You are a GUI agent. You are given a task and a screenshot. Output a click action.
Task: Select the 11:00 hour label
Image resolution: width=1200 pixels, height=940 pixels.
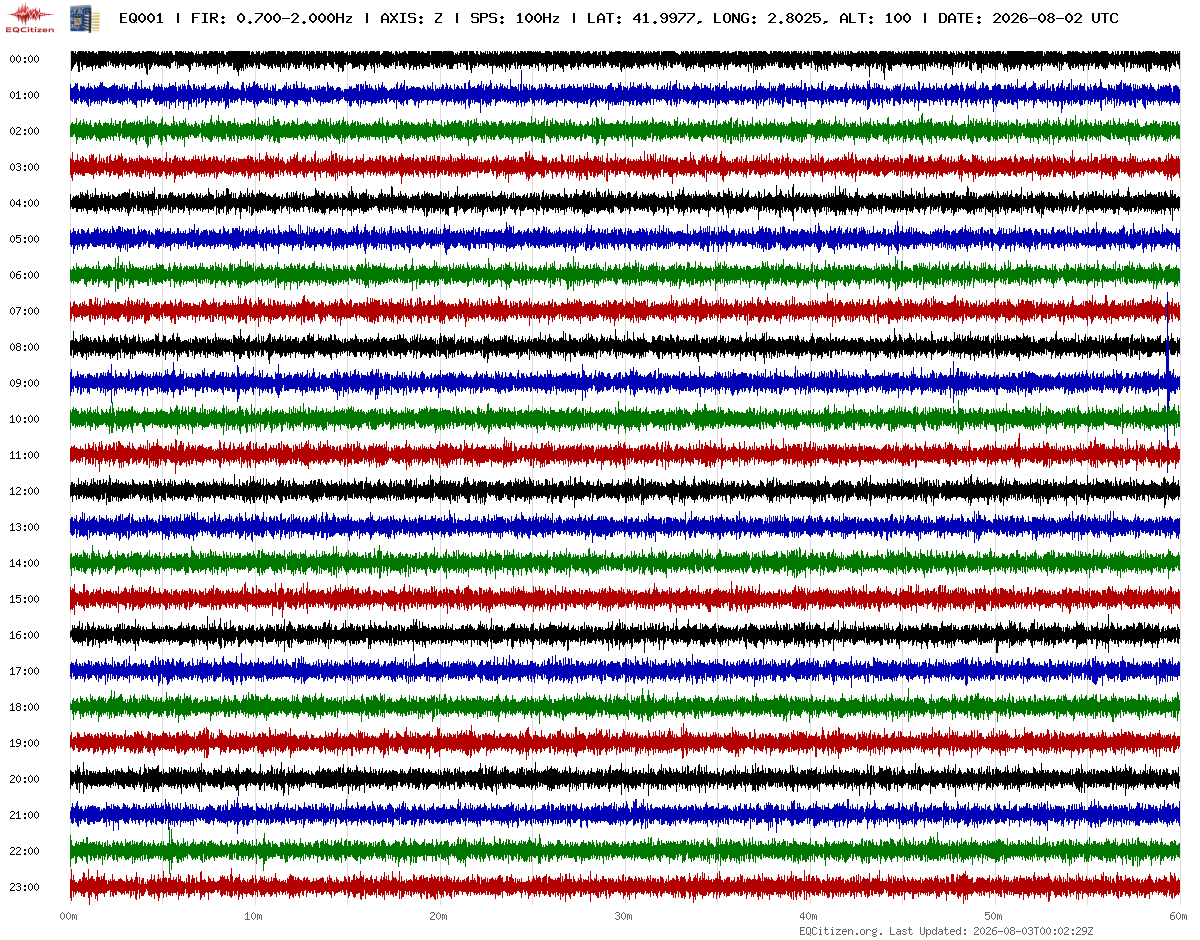(24, 455)
